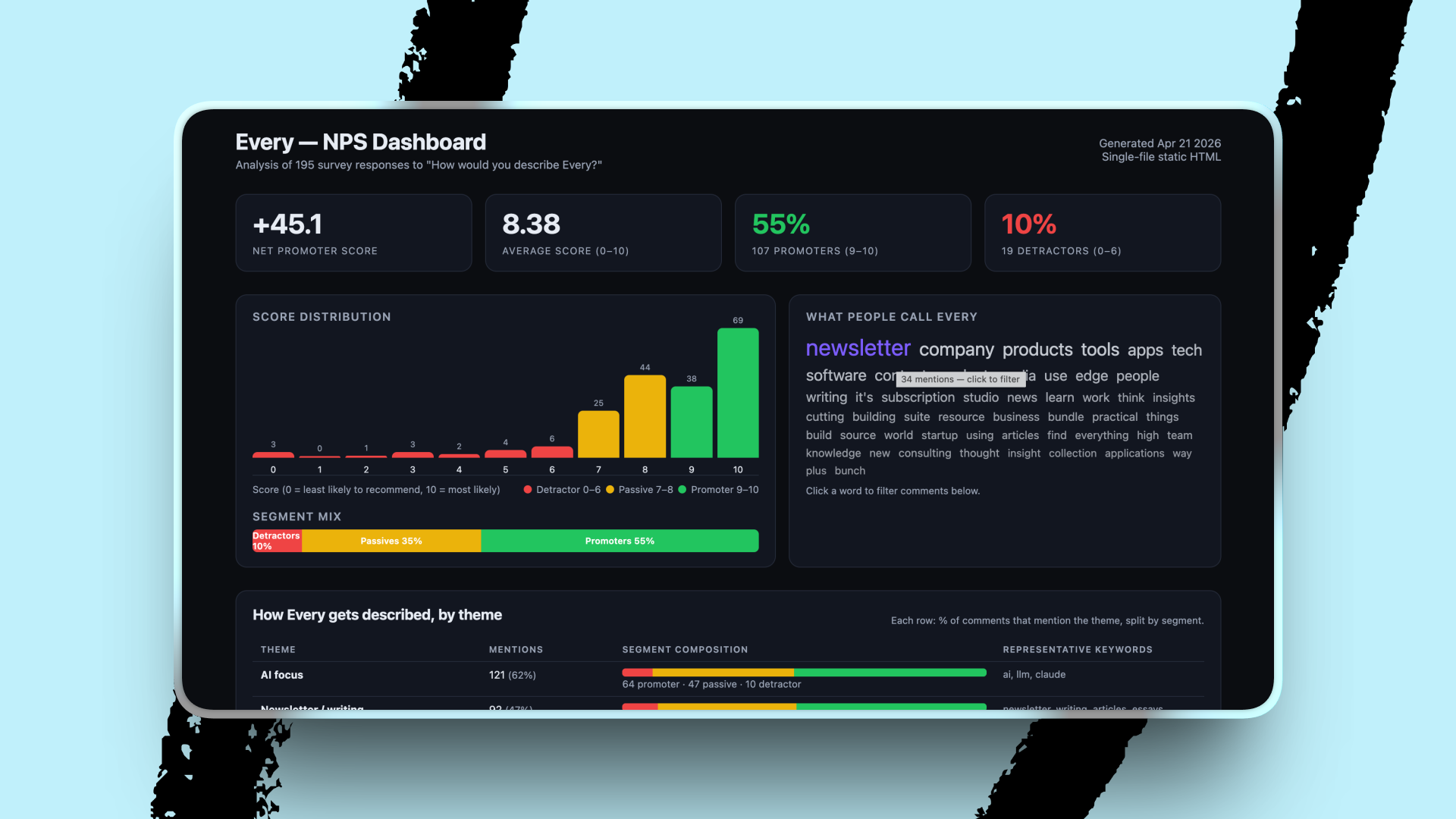
Task: Click the red Detractor 0–6 legend dot
Action: (528, 490)
